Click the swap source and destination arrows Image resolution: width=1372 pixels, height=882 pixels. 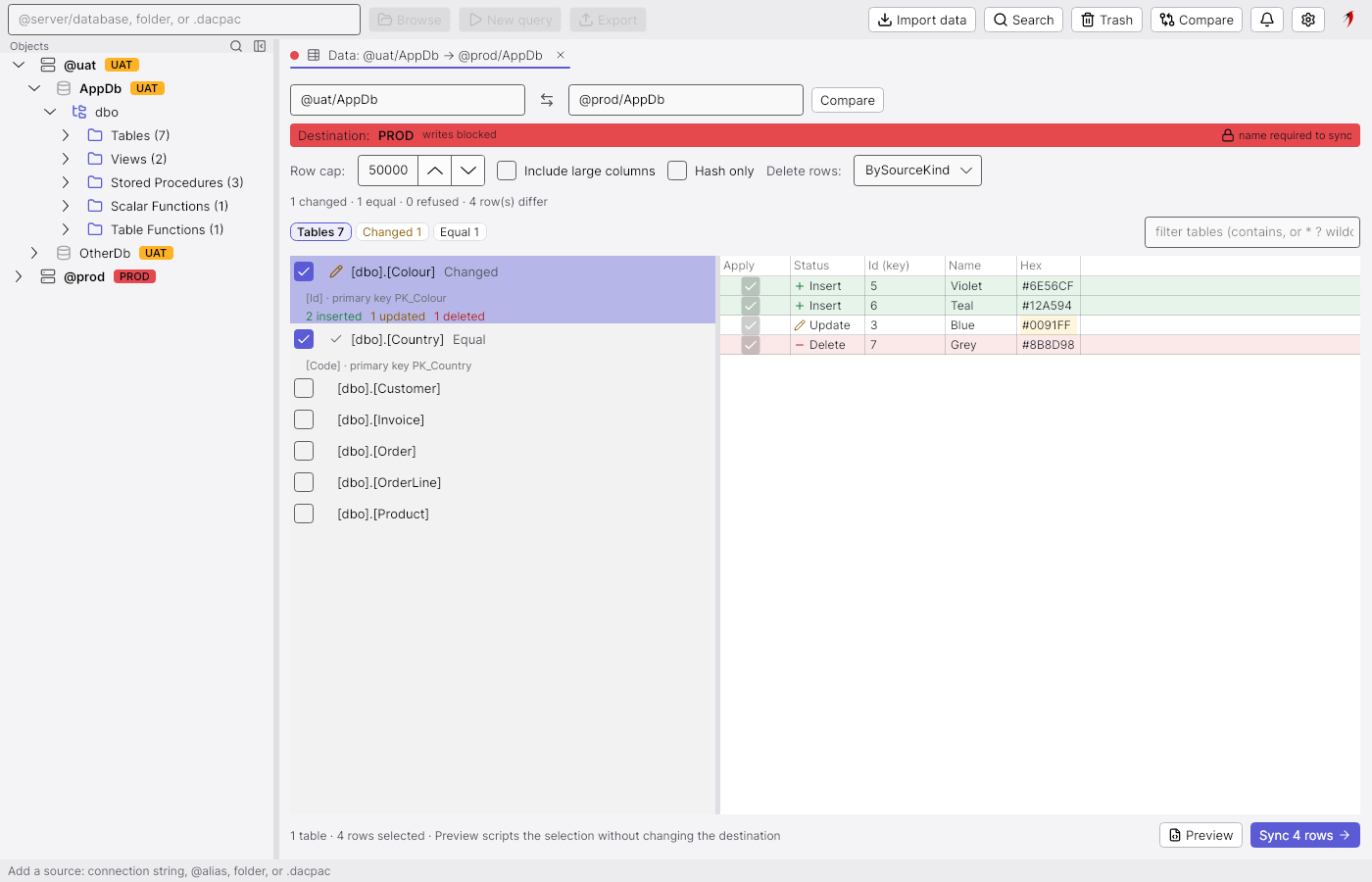(x=547, y=100)
